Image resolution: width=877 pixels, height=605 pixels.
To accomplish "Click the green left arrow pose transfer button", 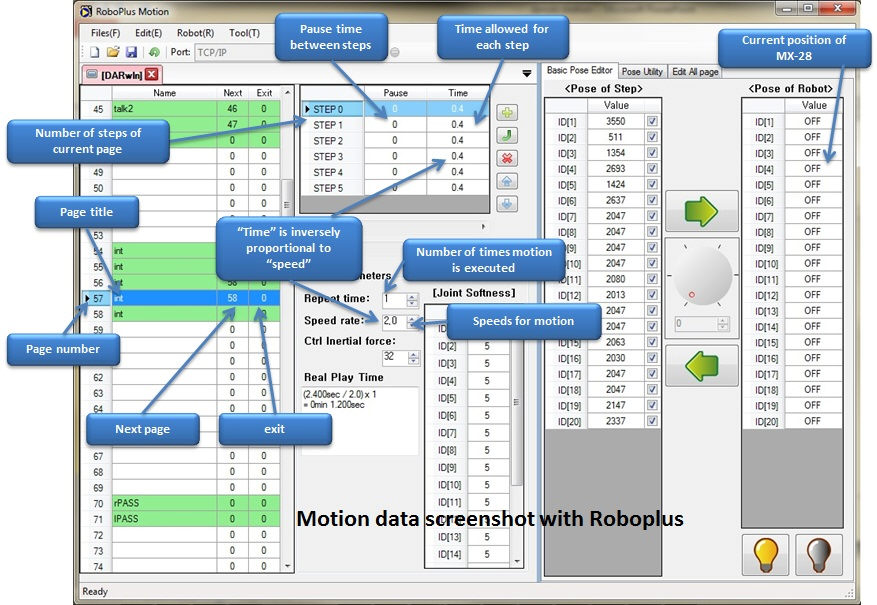I will [x=701, y=366].
